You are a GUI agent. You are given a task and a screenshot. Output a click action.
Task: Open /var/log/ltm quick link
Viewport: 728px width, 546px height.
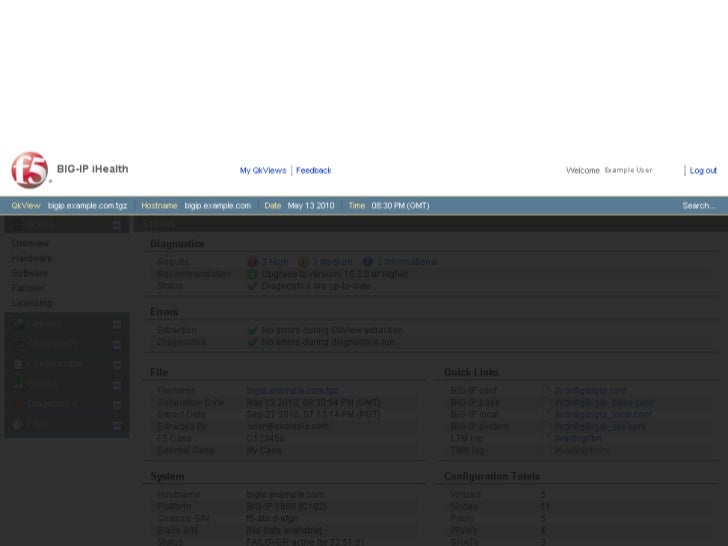pos(578,438)
